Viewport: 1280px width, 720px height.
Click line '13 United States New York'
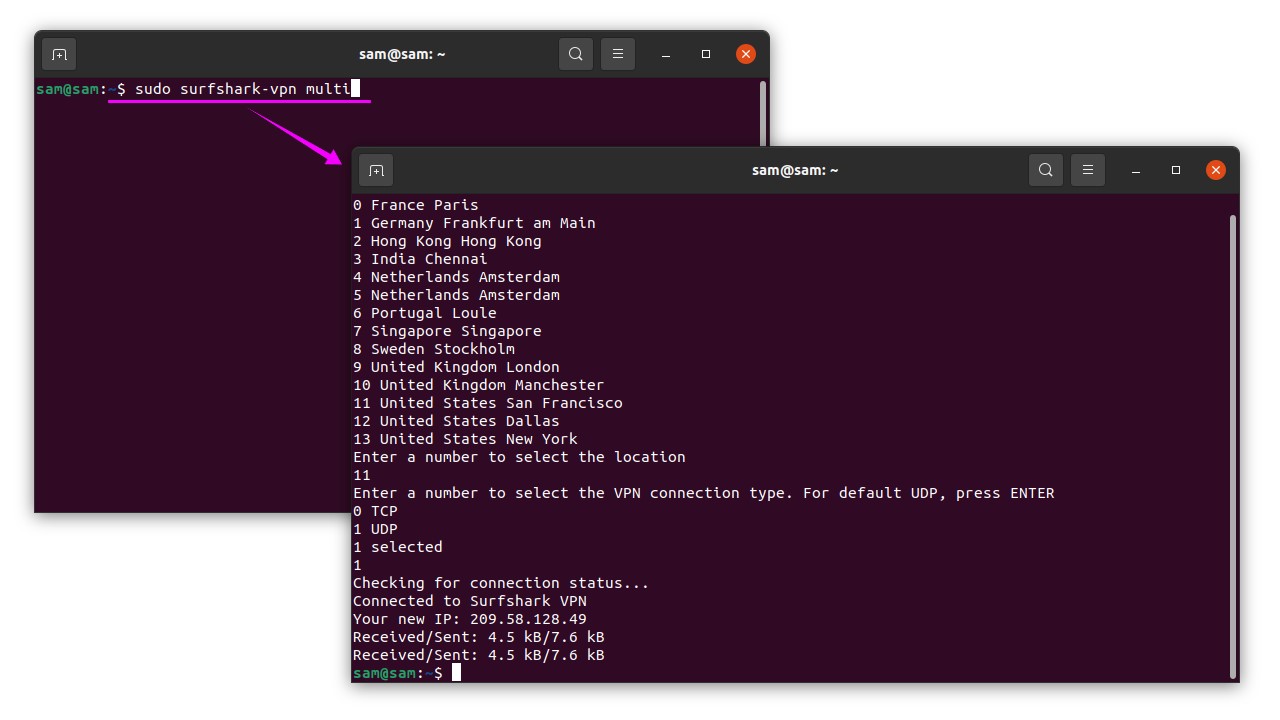click(465, 439)
